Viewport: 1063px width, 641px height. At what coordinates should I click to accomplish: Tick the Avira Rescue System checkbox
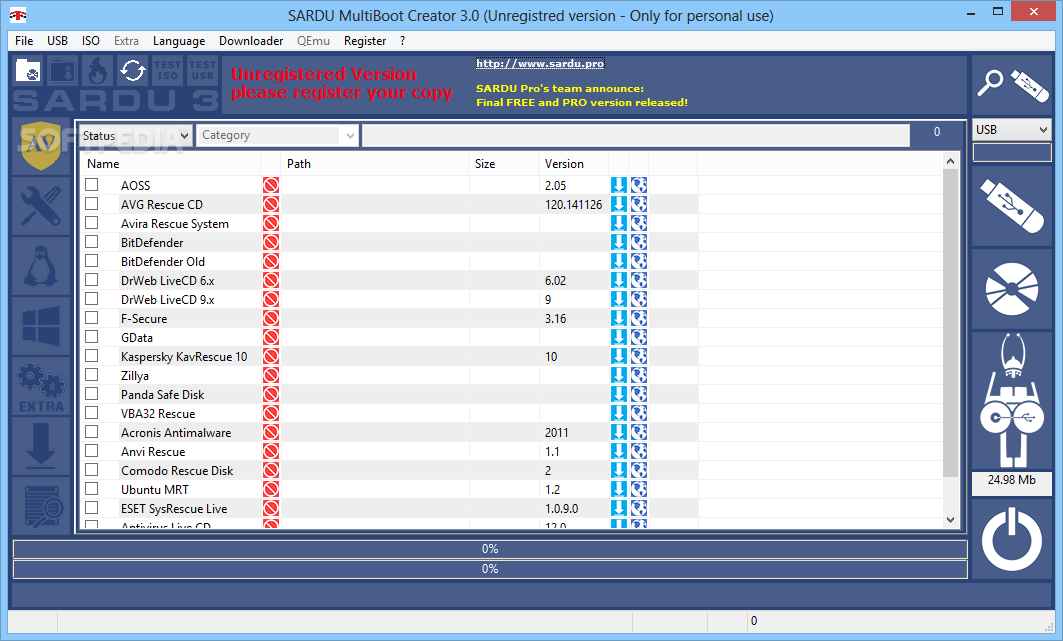(x=92, y=222)
